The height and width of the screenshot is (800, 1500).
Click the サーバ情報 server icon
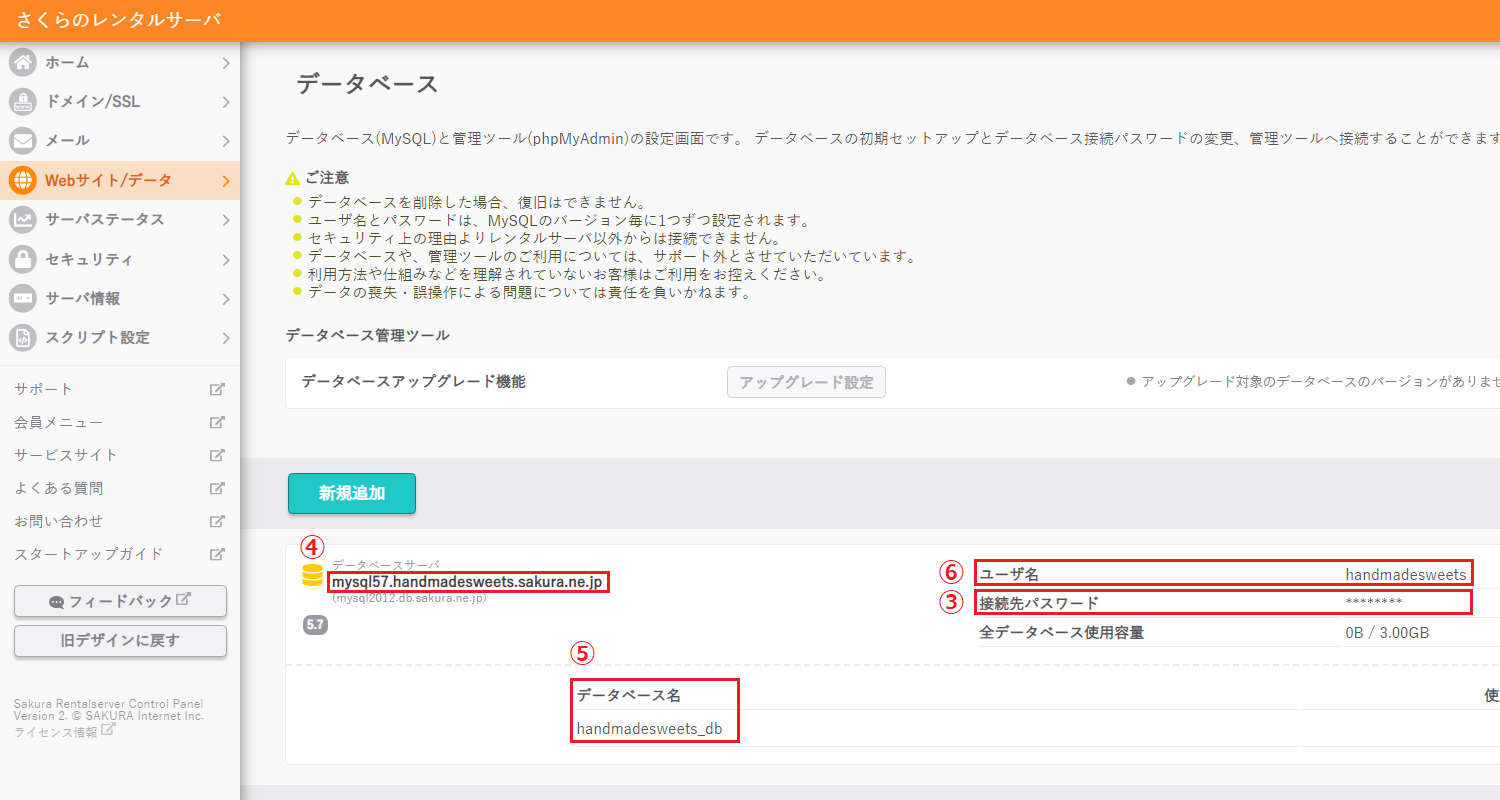pyautogui.click(x=22, y=298)
